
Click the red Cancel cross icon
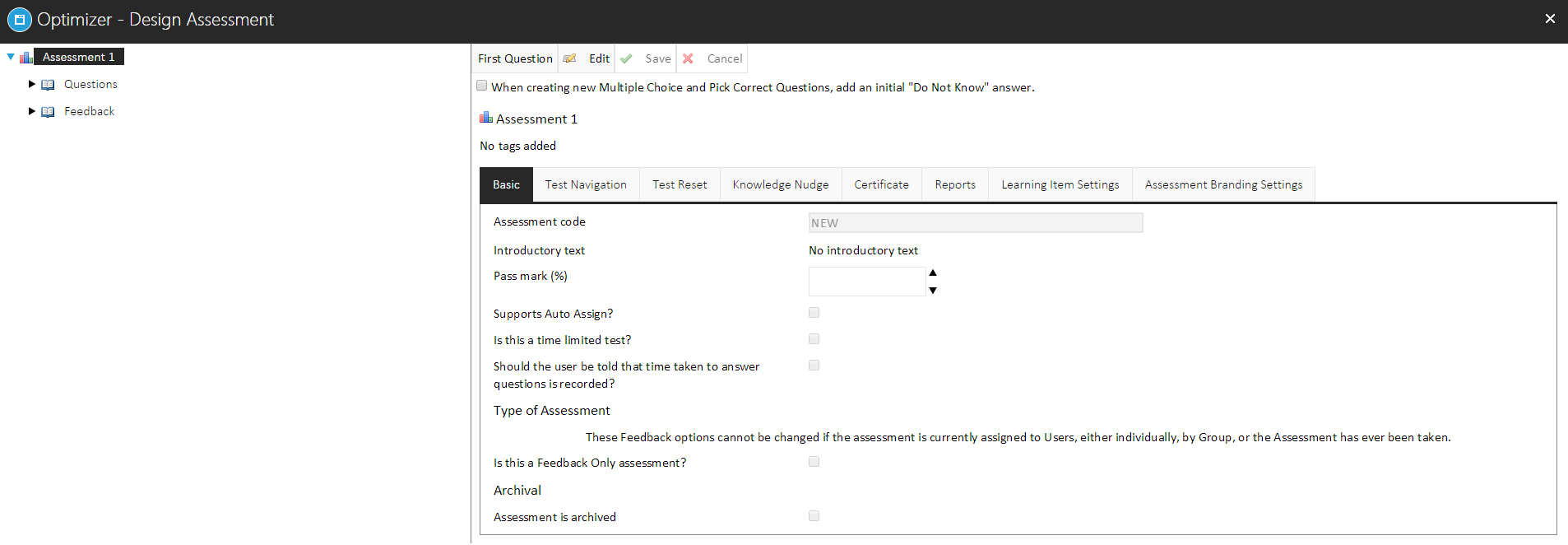coord(689,58)
